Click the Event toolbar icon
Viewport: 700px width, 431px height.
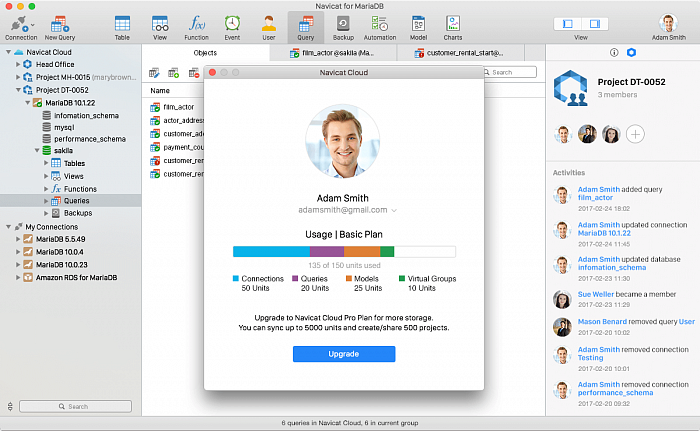(x=232, y=24)
